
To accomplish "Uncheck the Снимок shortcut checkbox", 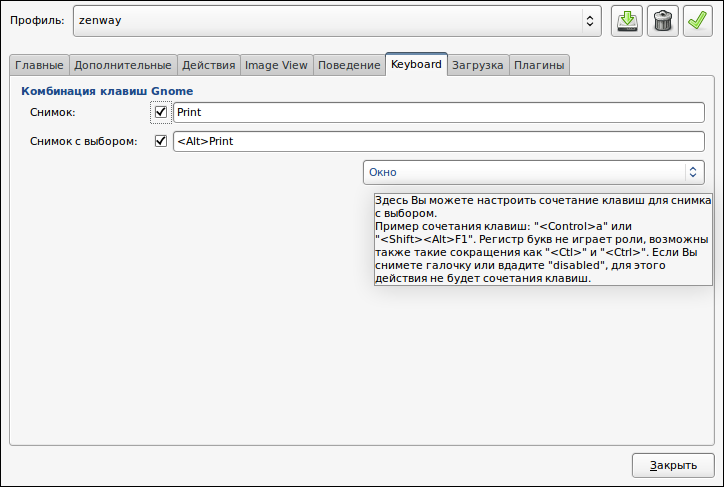I will point(161,112).
